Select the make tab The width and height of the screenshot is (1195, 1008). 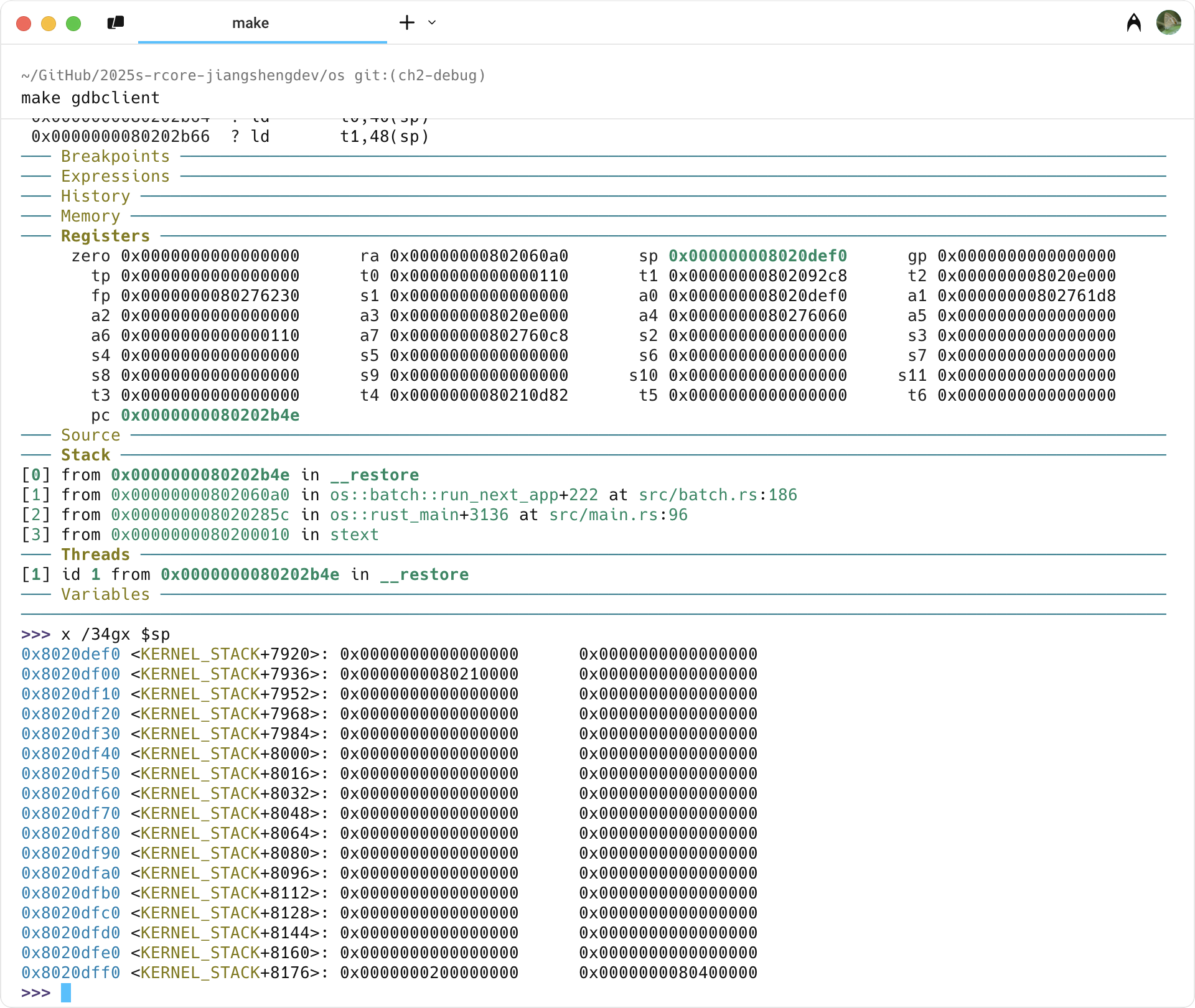pos(250,23)
